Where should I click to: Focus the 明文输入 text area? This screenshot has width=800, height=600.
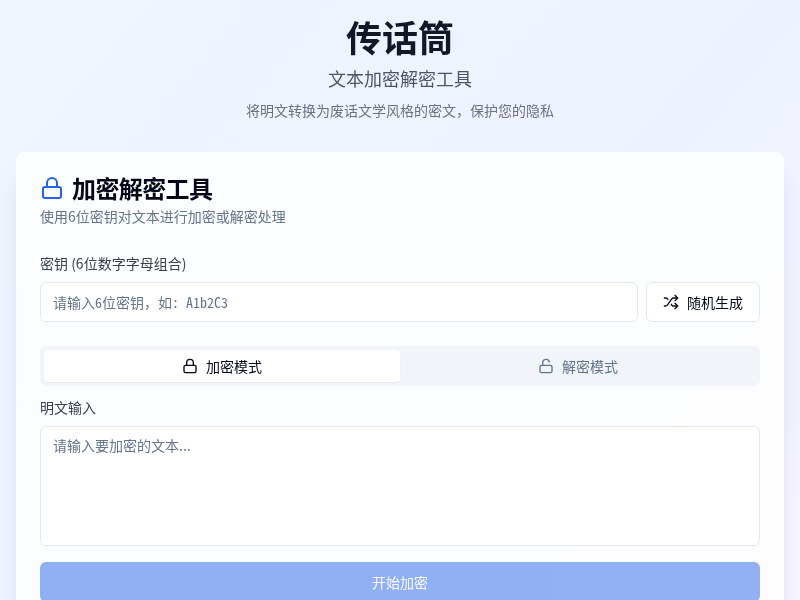(x=400, y=486)
